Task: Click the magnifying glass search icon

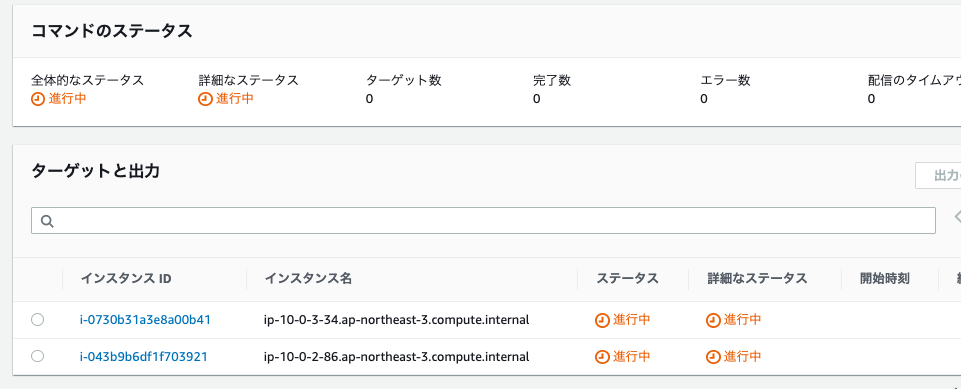Action: [x=48, y=221]
